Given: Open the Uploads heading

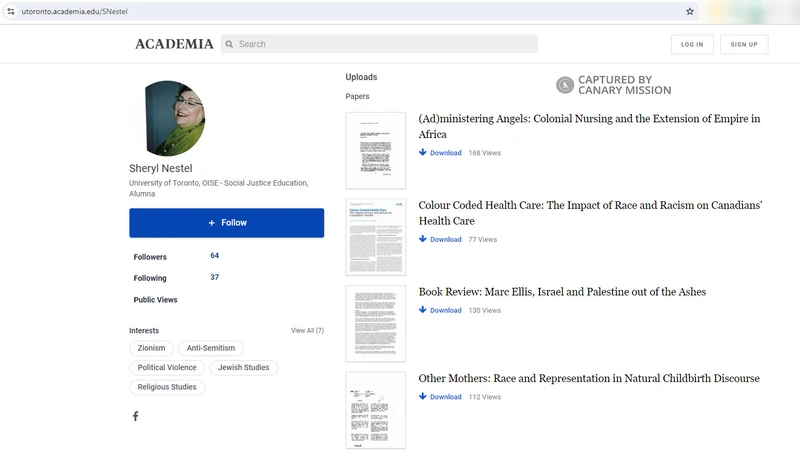Looking at the screenshot, I should pyautogui.click(x=361, y=77).
